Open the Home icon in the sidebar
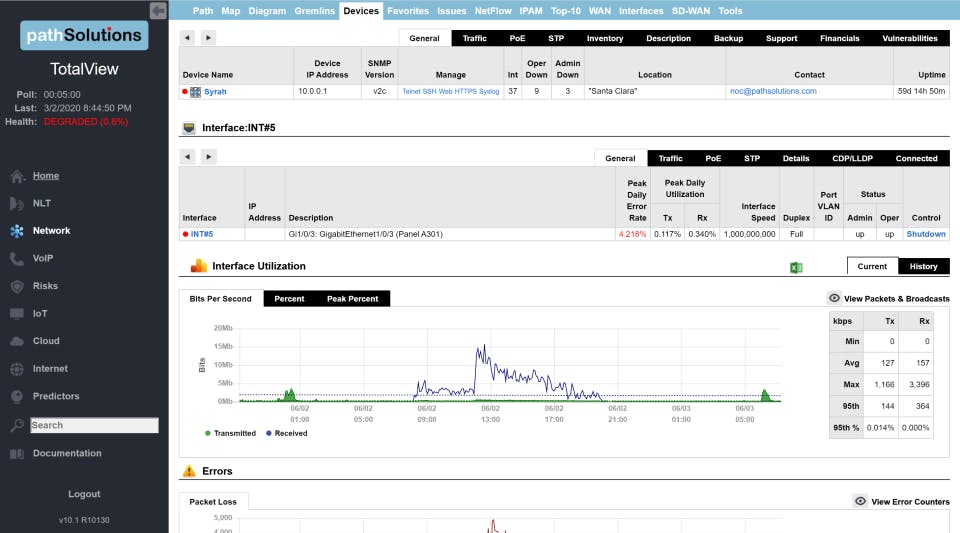 tap(17, 176)
